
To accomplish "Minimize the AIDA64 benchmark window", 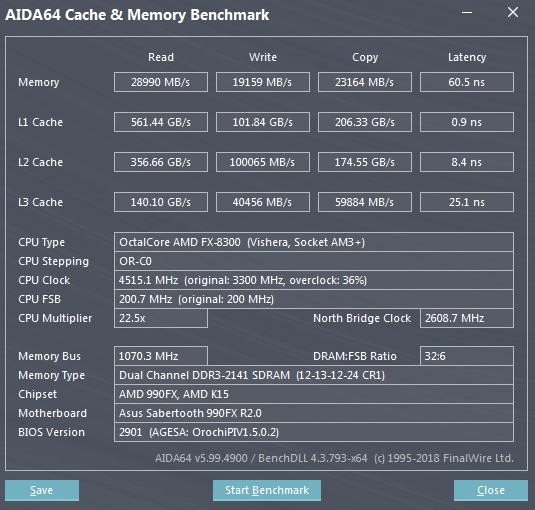I will click(x=467, y=13).
